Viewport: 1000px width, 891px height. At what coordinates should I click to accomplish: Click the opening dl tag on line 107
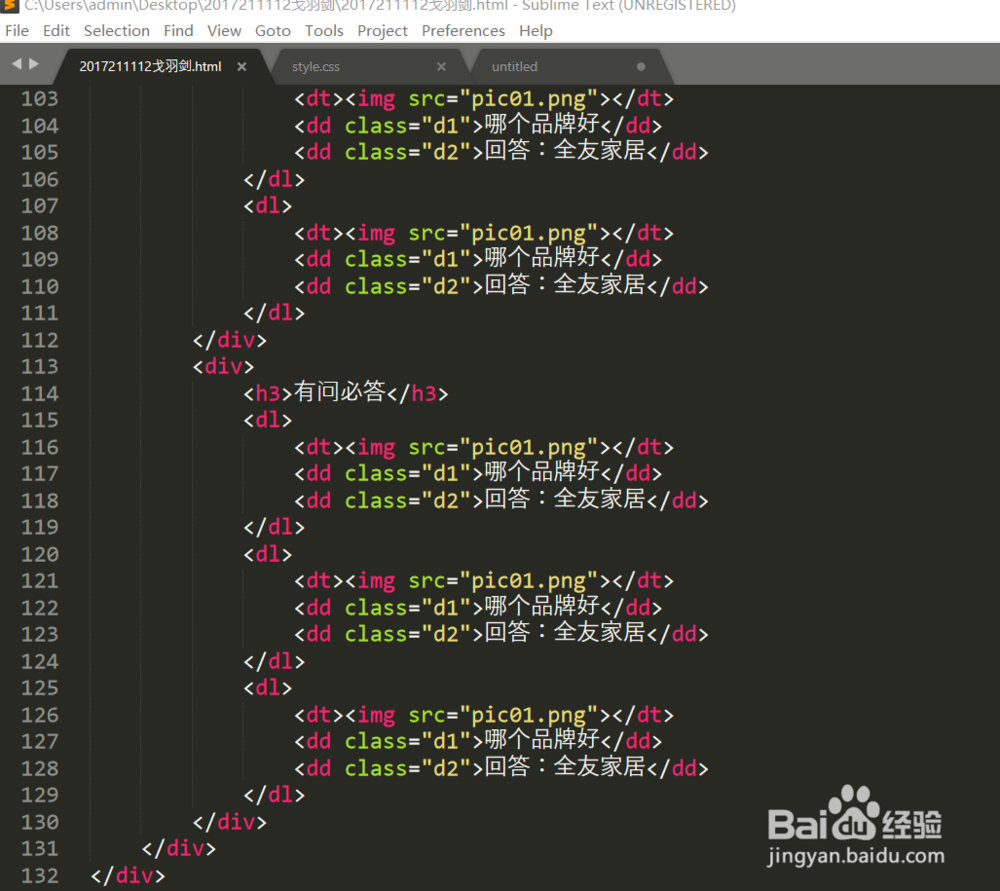pos(267,206)
